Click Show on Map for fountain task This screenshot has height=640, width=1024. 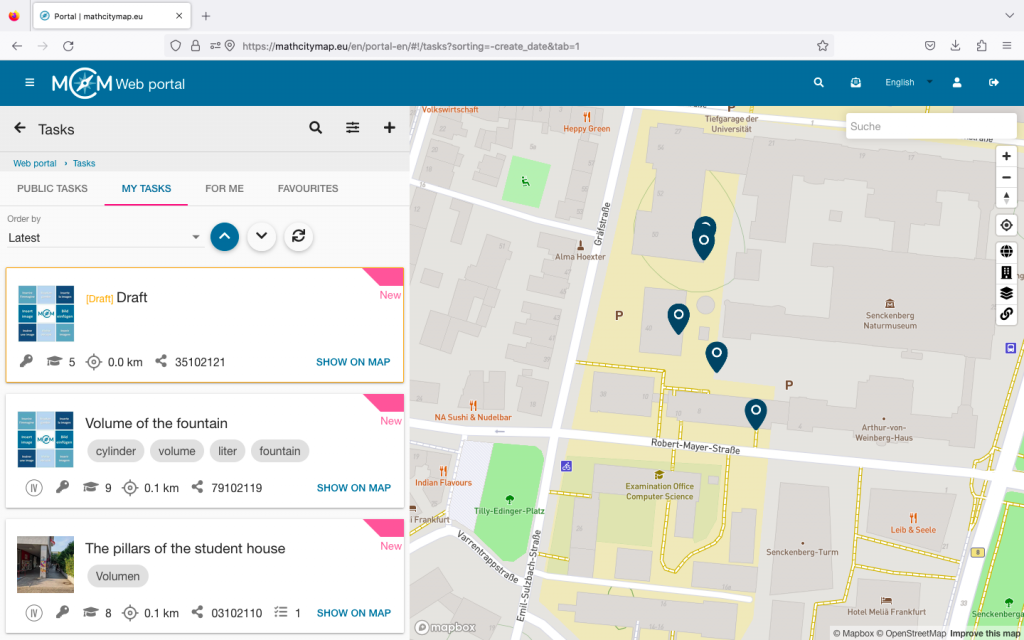[x=353, y=488]
